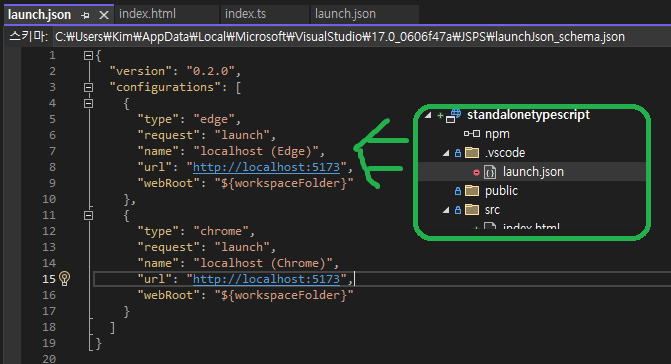Click the "localhost (Edge)" name value
Viewport: 671px width, 364px height.
pos(256,151)
